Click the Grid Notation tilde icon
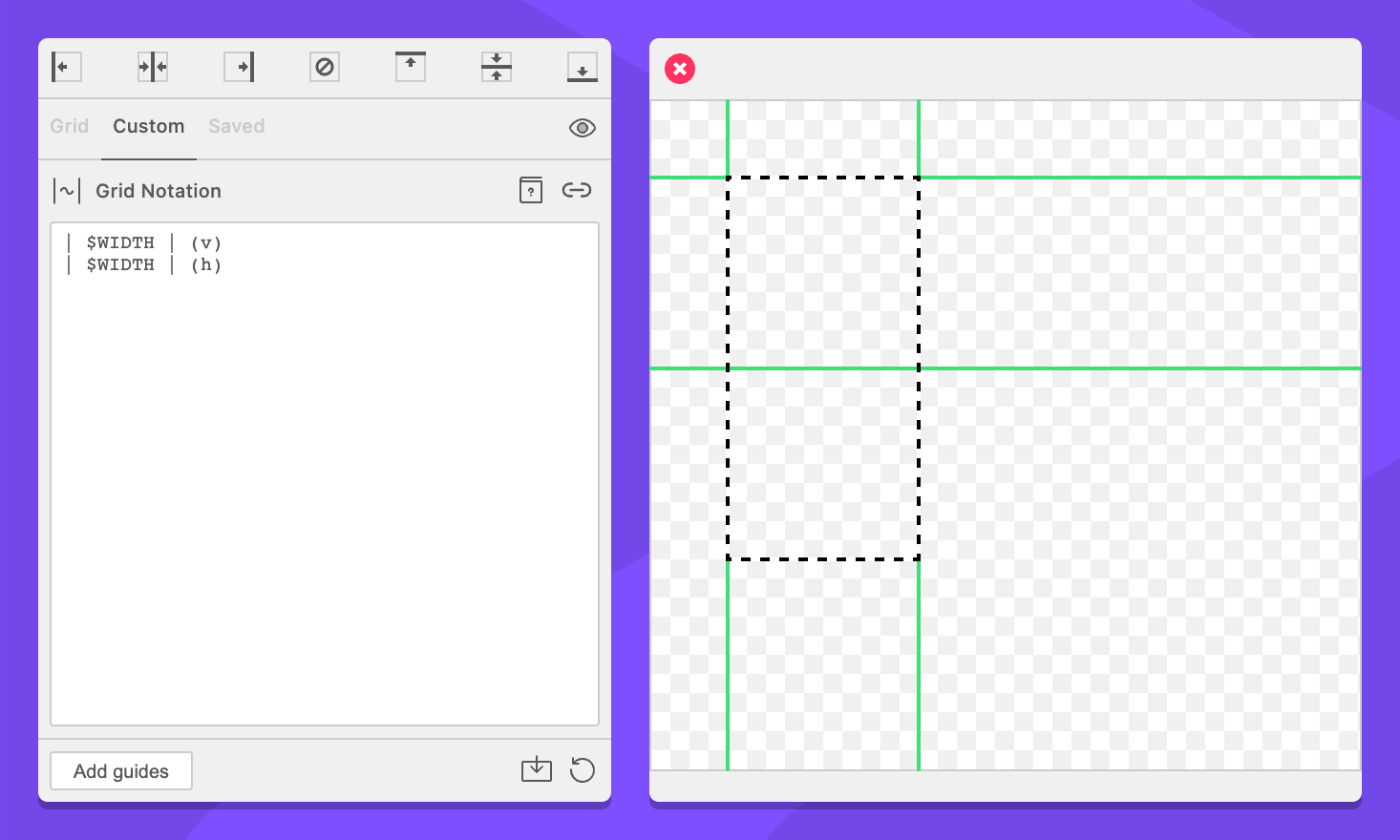 [x=67, y=191]
